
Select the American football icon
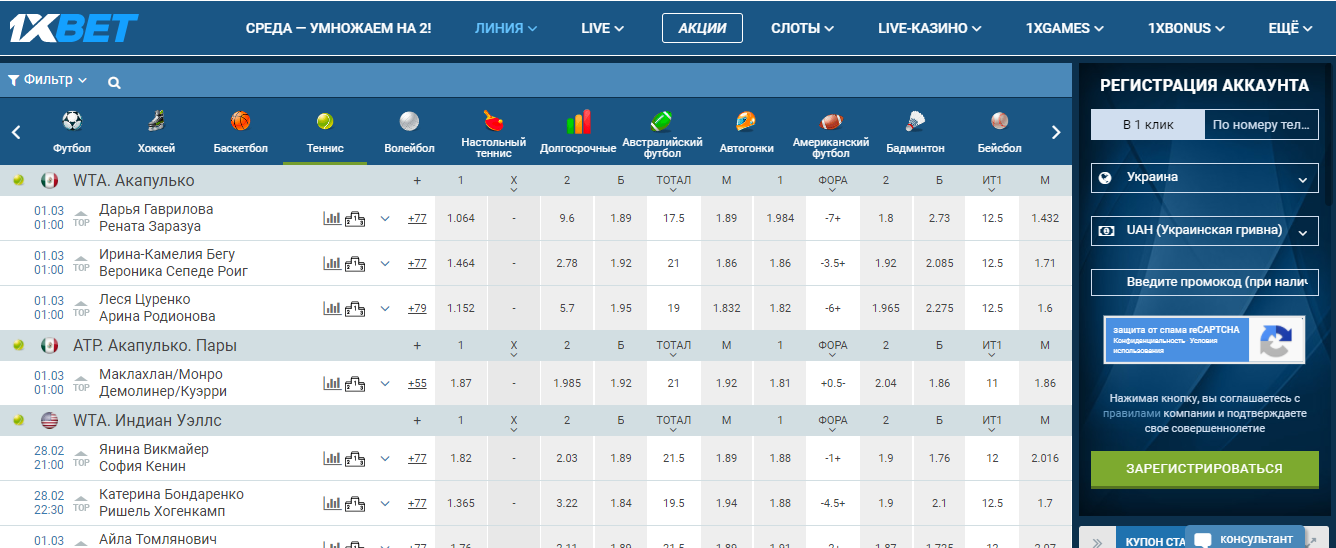pos(831,121)
